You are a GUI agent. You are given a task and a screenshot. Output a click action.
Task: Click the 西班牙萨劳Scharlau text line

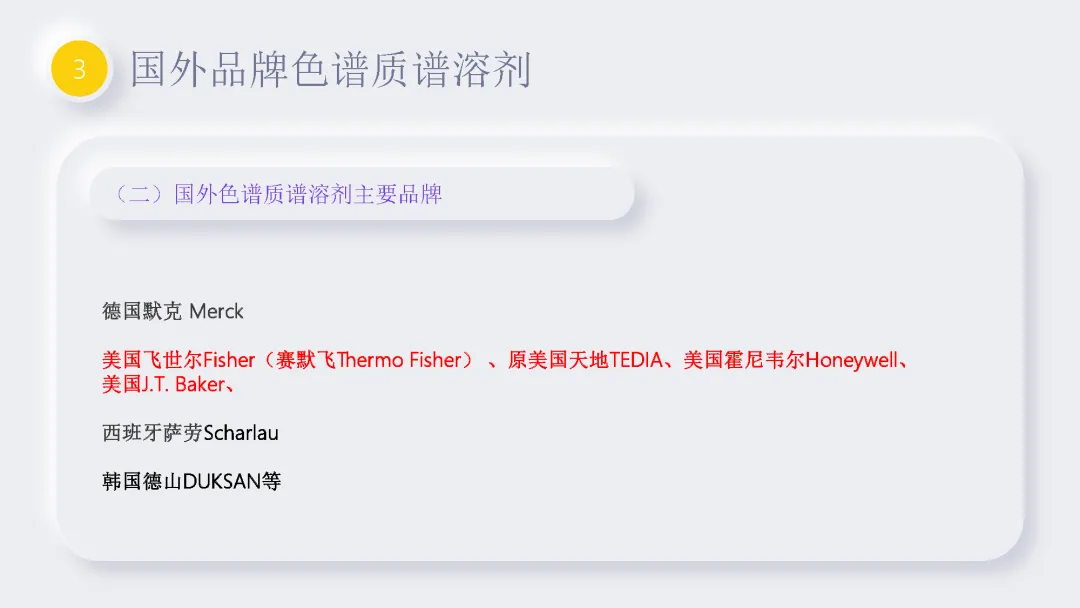pos(190,432)
